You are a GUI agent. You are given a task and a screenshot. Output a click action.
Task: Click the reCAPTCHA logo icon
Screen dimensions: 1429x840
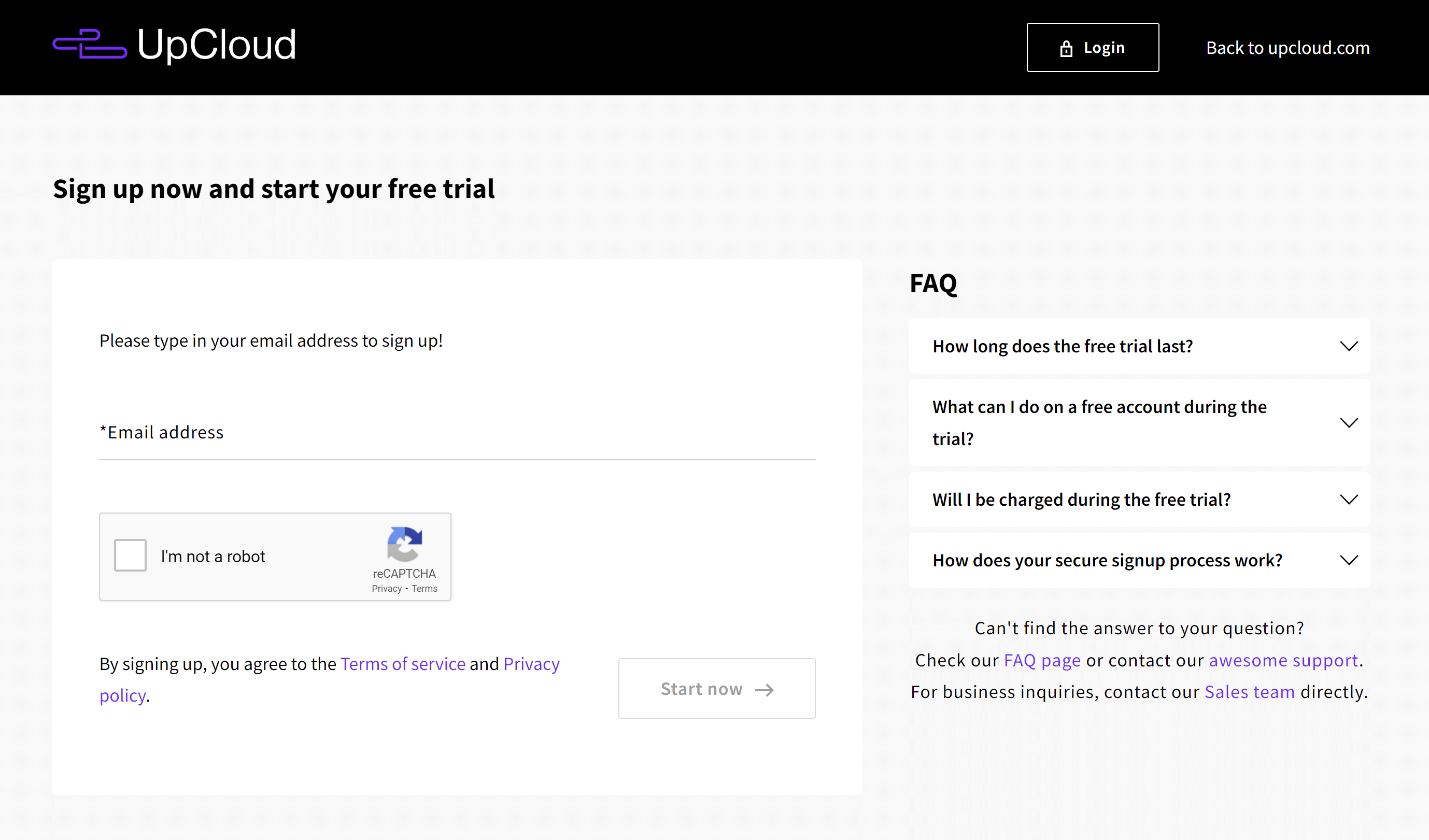pos(404,544)
